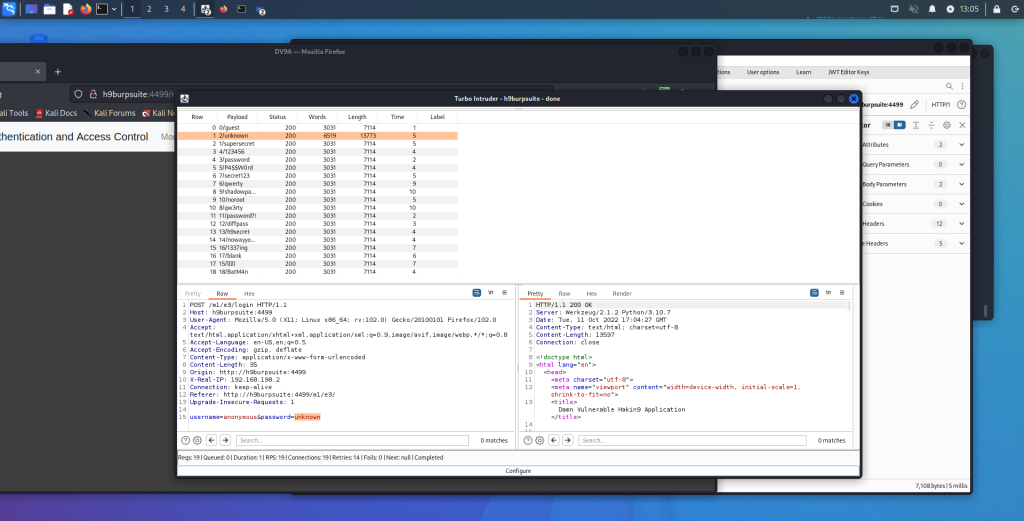Toggle newline display in response pane
Viewport: 1024px width, 521px height.
click(x=828, y=293)
